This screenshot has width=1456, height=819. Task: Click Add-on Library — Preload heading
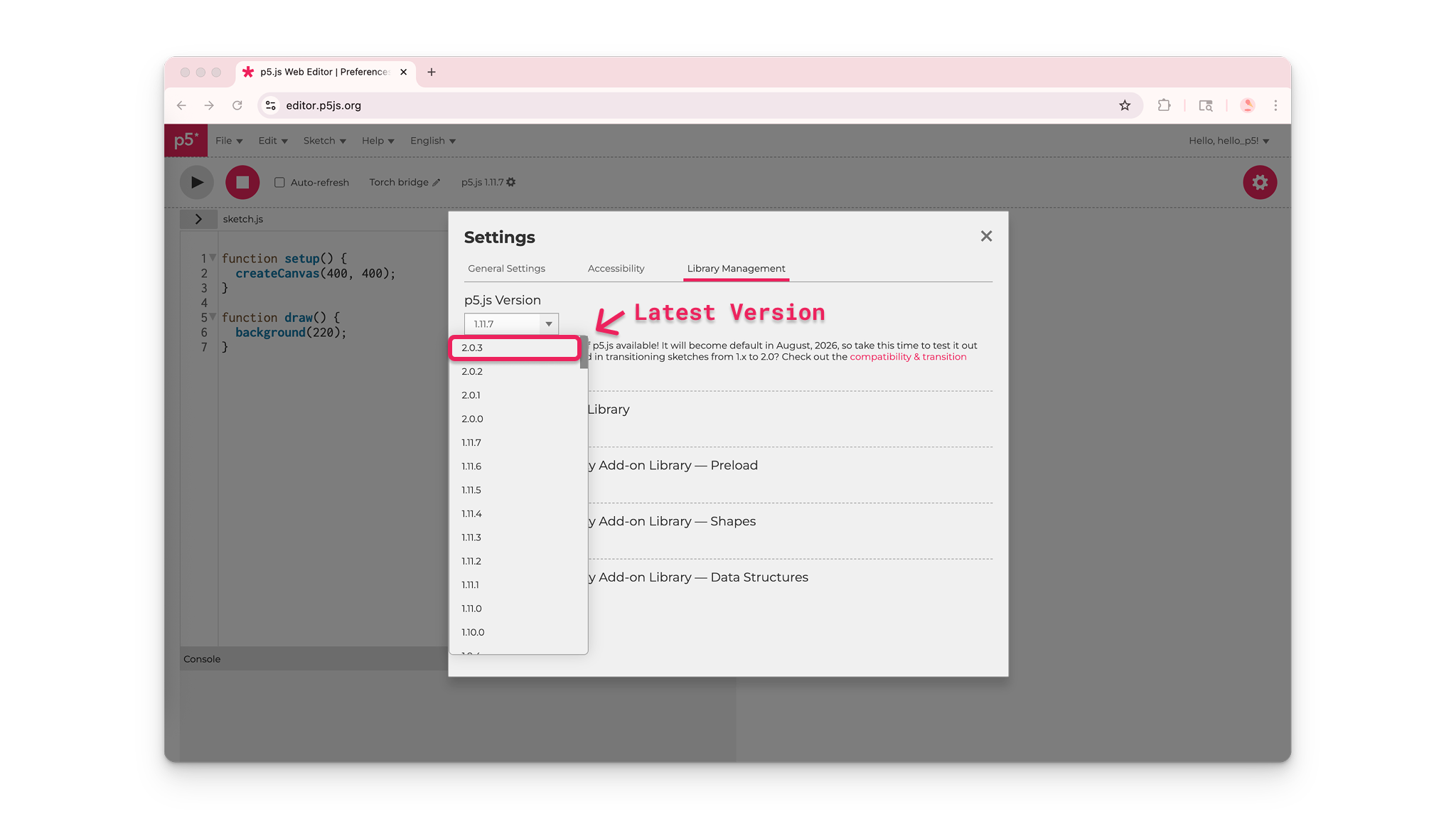pos(673,466)
